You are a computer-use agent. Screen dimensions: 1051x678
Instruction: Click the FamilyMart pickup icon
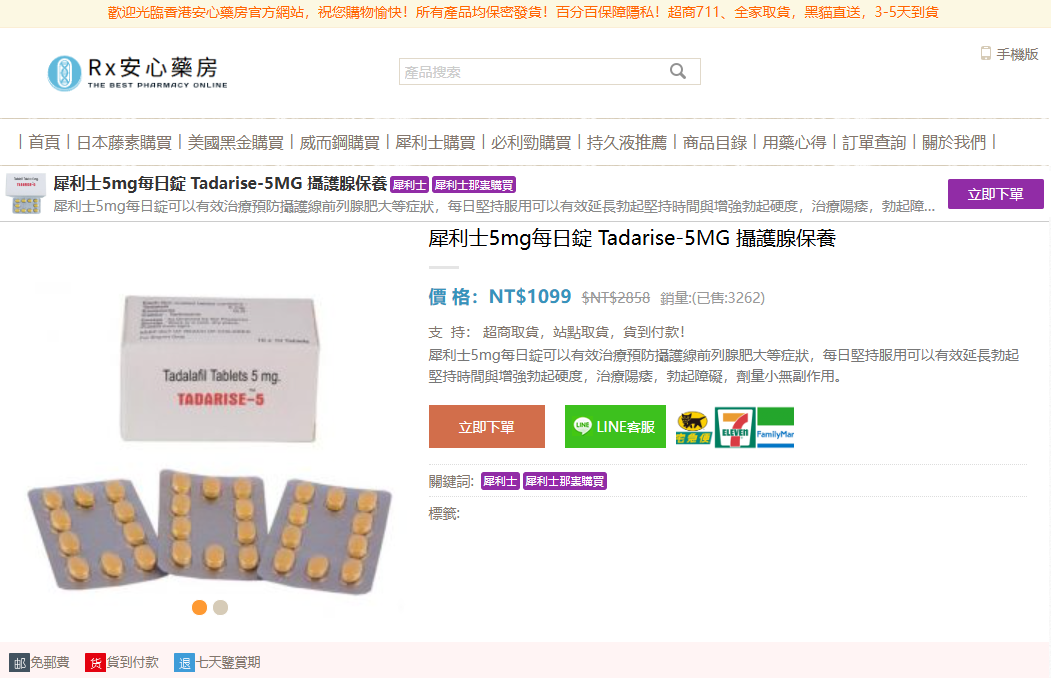point(776,427)
